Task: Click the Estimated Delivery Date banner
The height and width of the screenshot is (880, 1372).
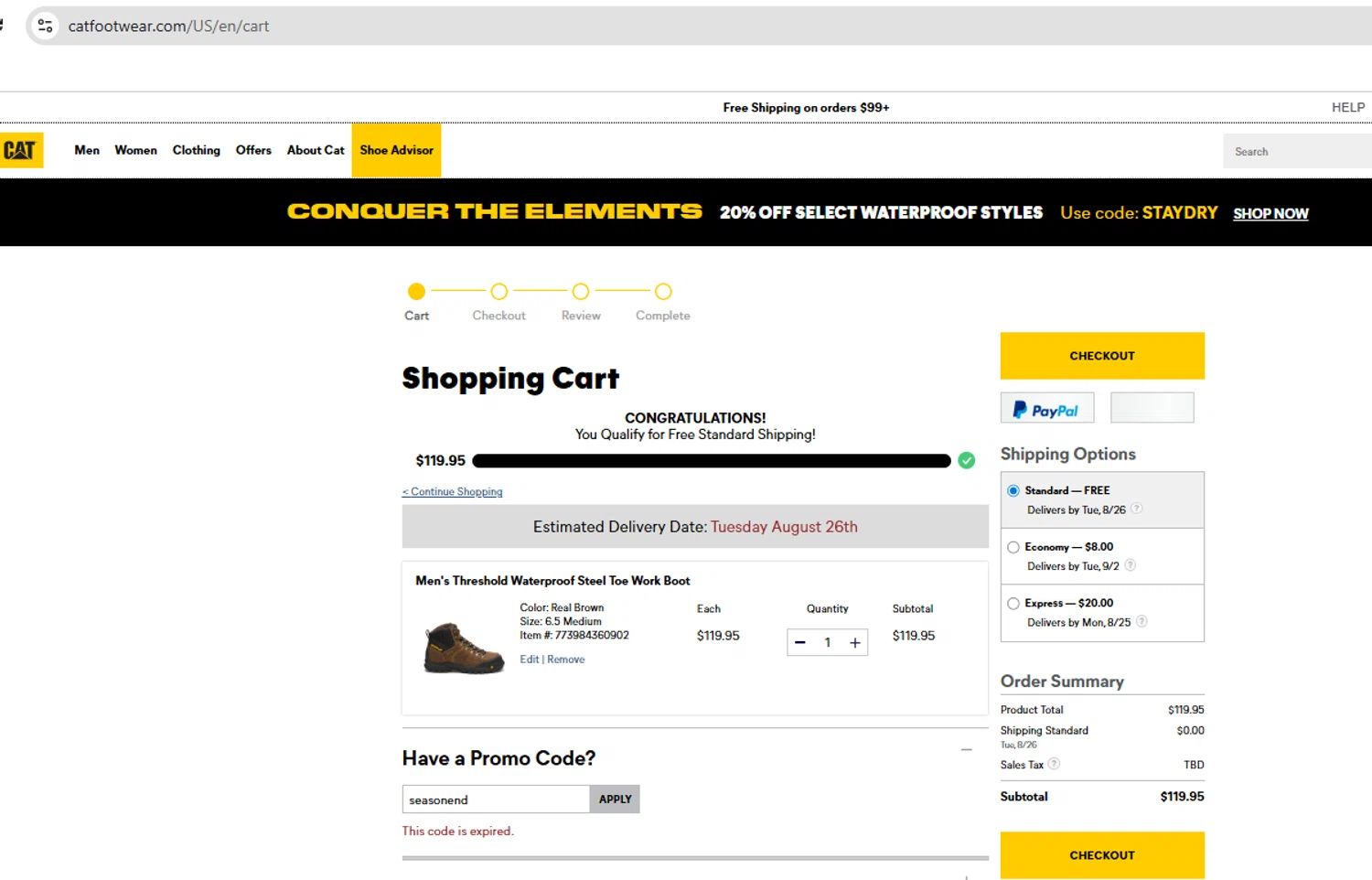Action: coord(695,527)
